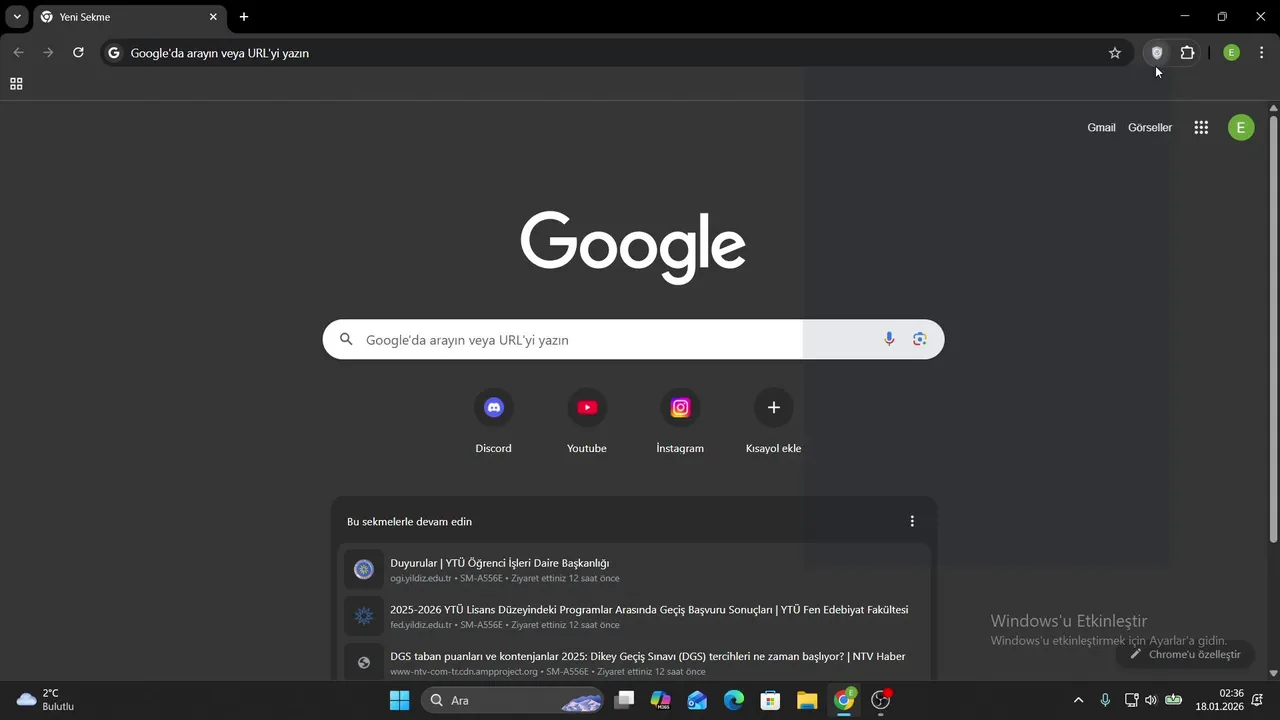Open the Discord shortcut
Screen dimensions: 1280x720
pos(493,421)
